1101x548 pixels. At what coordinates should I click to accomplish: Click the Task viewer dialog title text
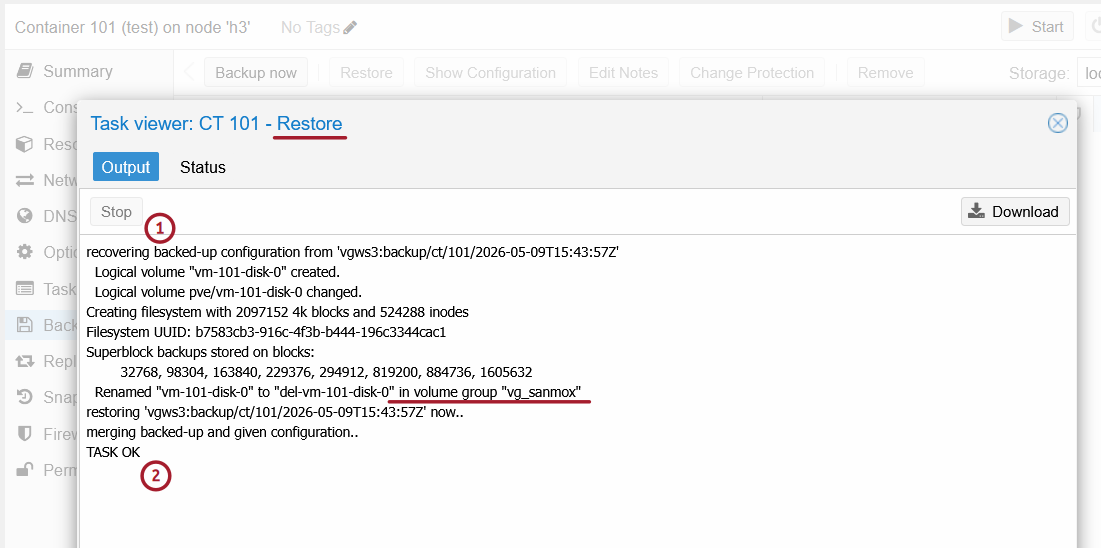[x=216, y=124]
